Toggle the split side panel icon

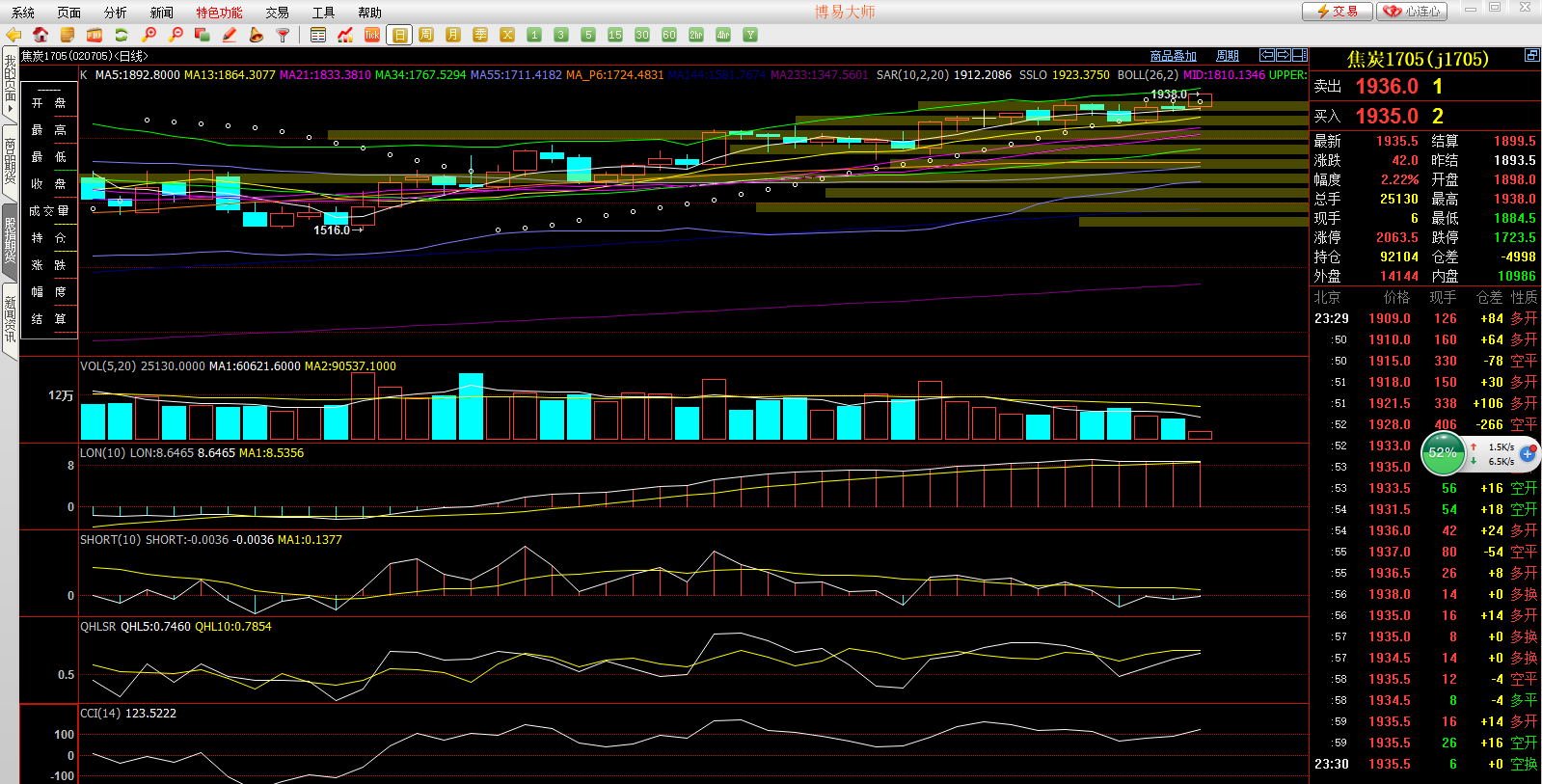[x=1300, y=55]
